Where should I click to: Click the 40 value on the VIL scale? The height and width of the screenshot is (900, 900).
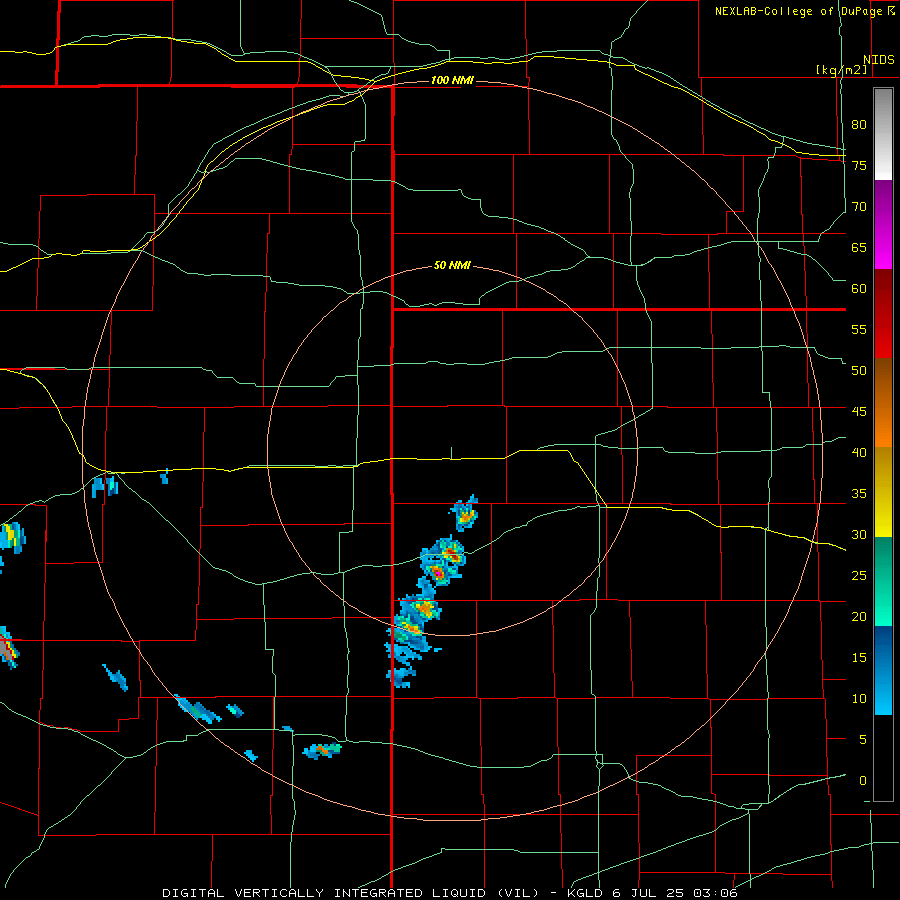click(x=859, y=453)
